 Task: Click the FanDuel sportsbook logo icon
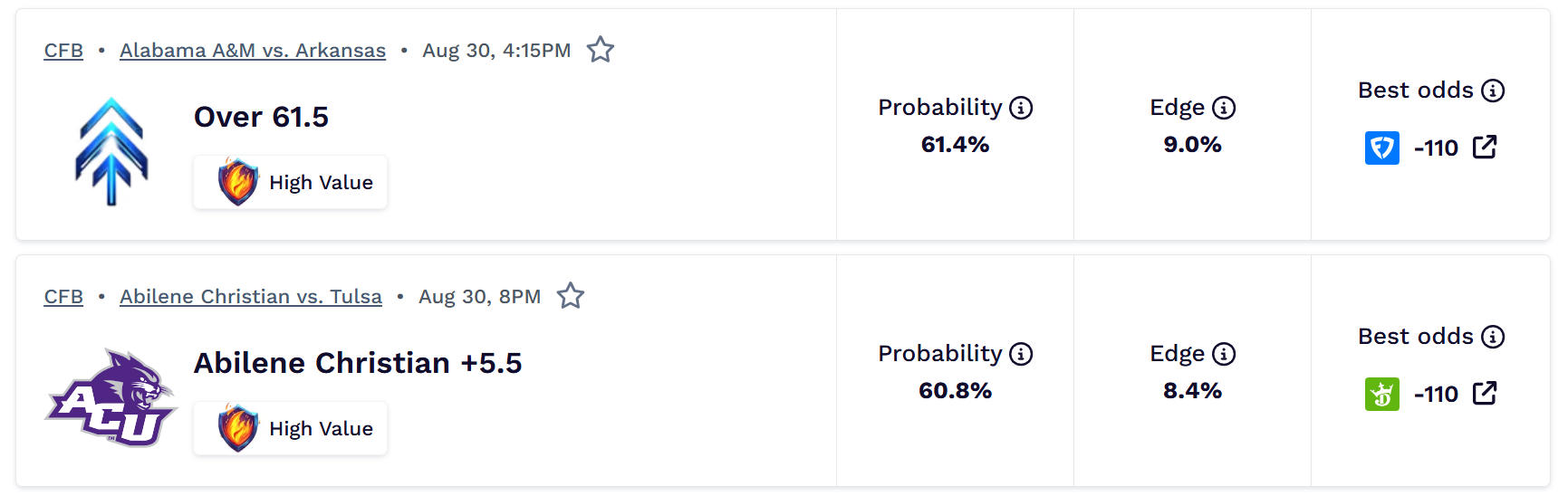click(x=1382, y=148)
